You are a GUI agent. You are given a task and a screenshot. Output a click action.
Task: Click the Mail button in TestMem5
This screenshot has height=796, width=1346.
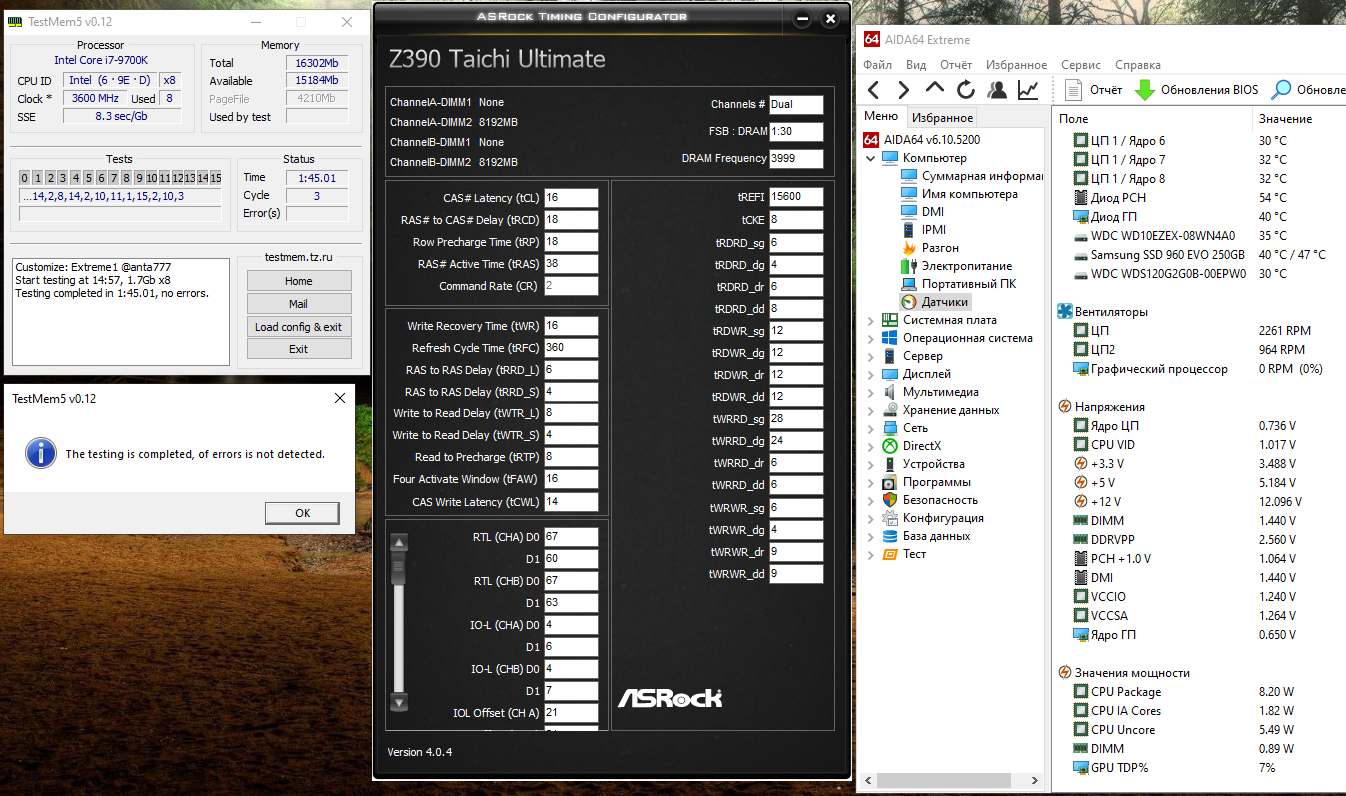coord(299,304)
